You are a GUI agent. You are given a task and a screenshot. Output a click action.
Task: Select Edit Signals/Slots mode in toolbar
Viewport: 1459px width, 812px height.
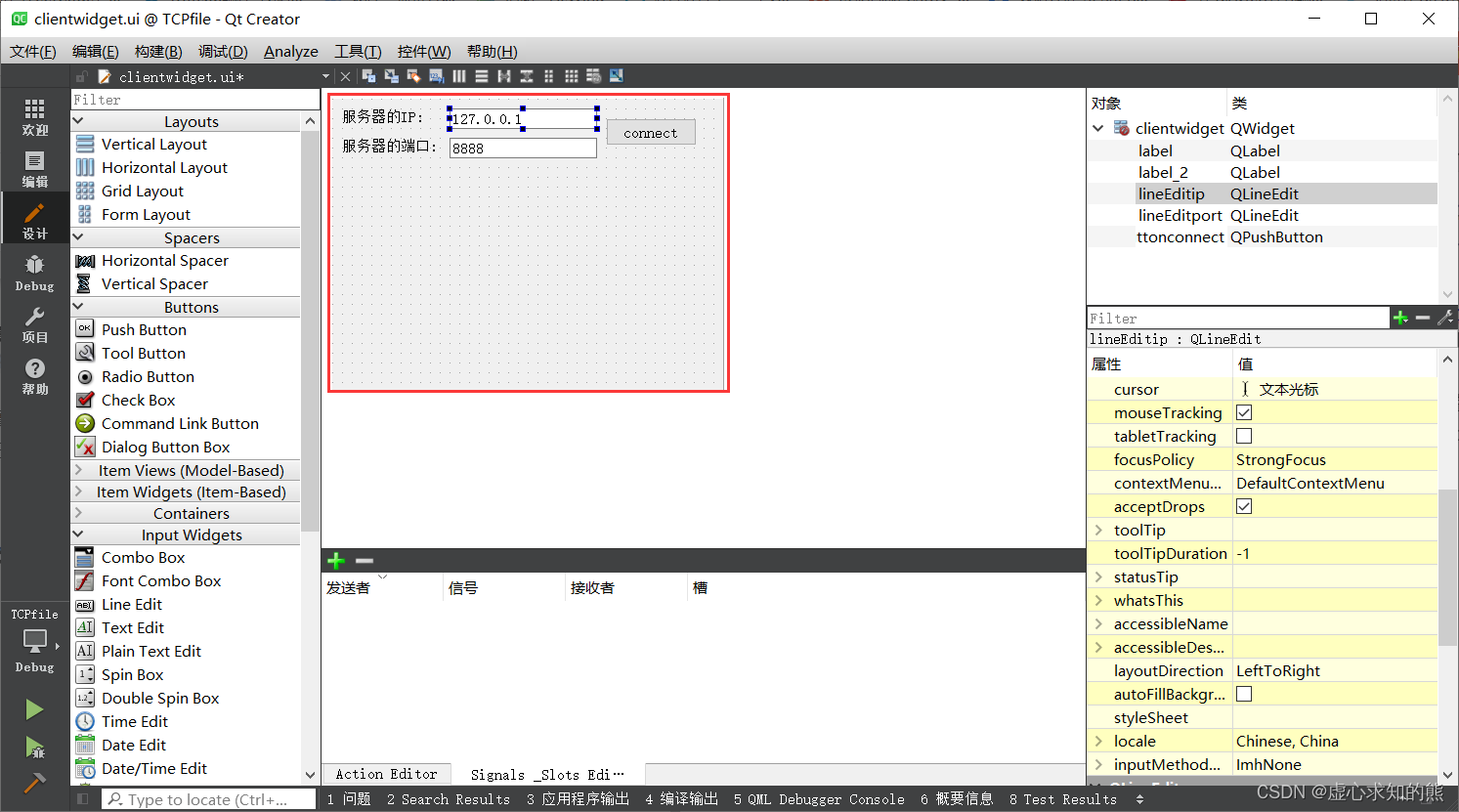(391, 76)
